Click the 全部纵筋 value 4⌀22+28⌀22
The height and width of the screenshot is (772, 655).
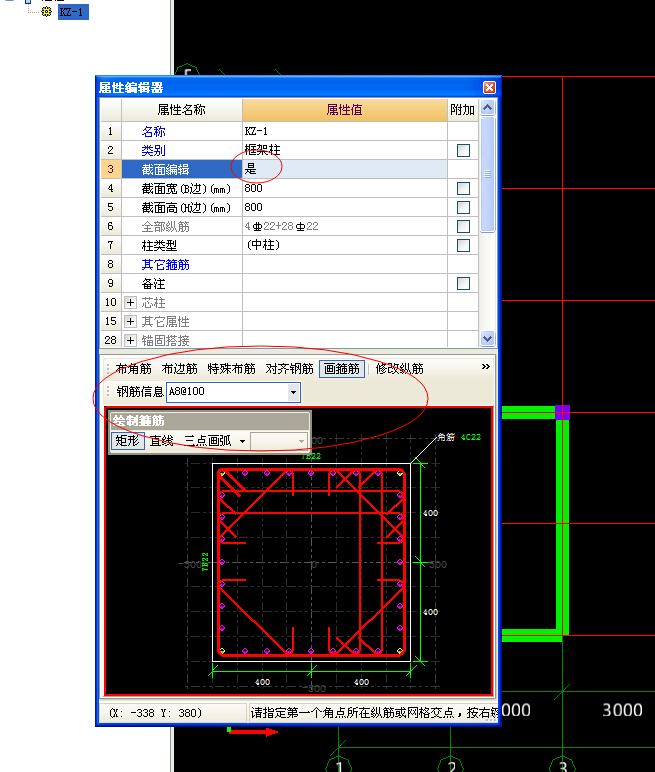345,226
